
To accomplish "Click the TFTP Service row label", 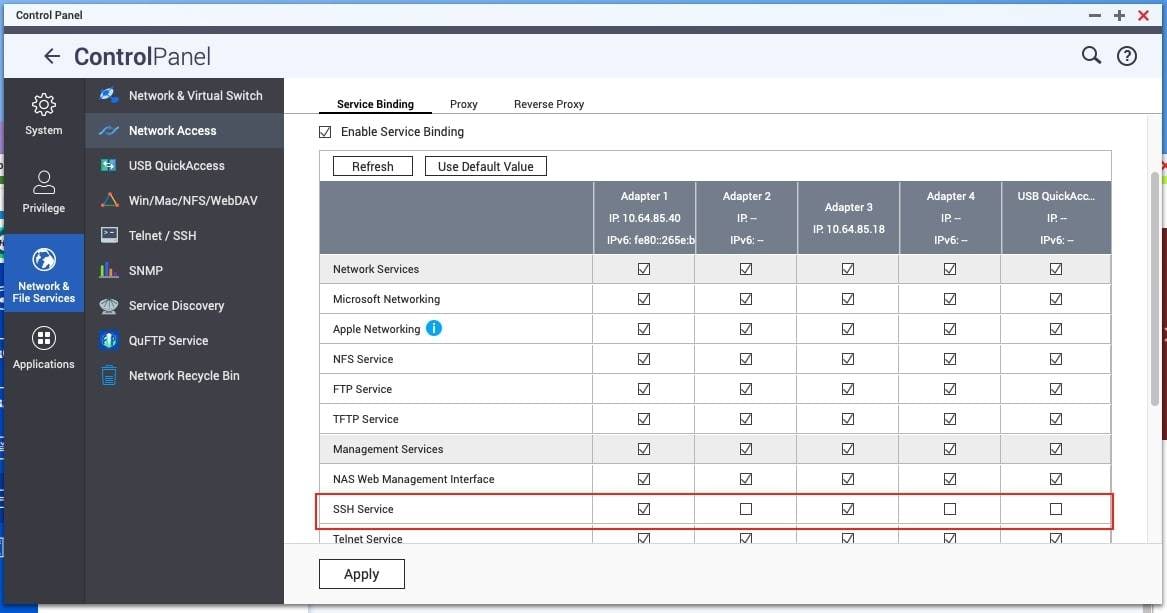I will pyautogui.click(x=365, y=419).
